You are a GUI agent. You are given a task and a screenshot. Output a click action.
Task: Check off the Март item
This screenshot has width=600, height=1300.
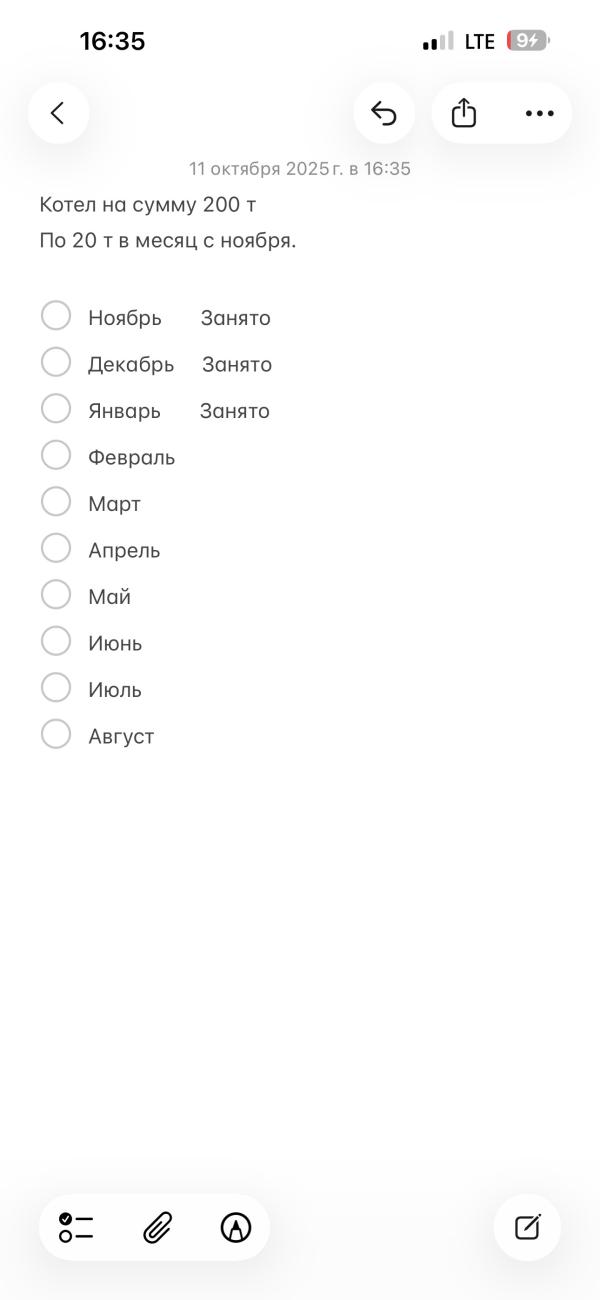point(56,502)
